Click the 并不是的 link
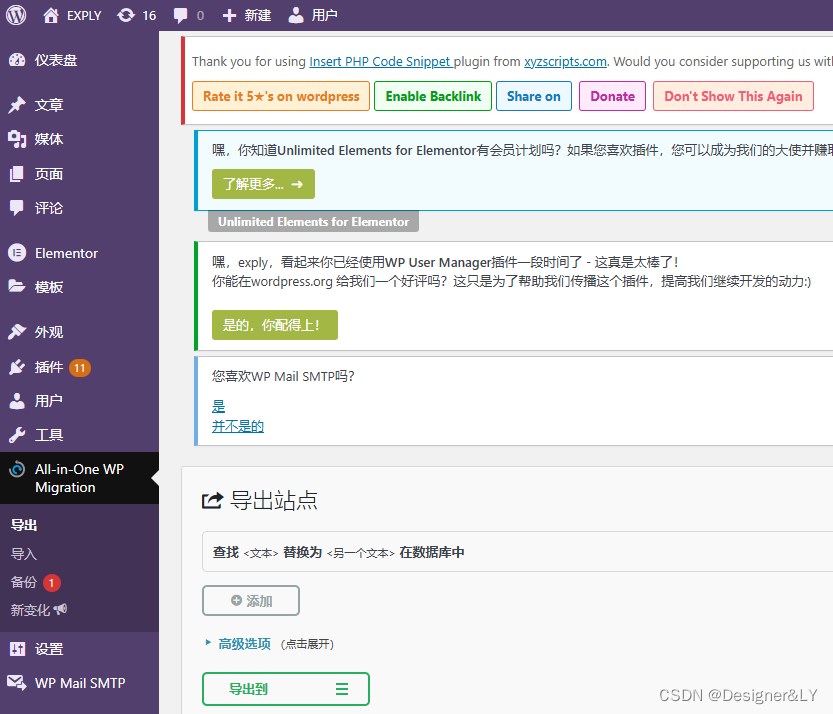Screen dimensions: 833x714 pos(238,426)
